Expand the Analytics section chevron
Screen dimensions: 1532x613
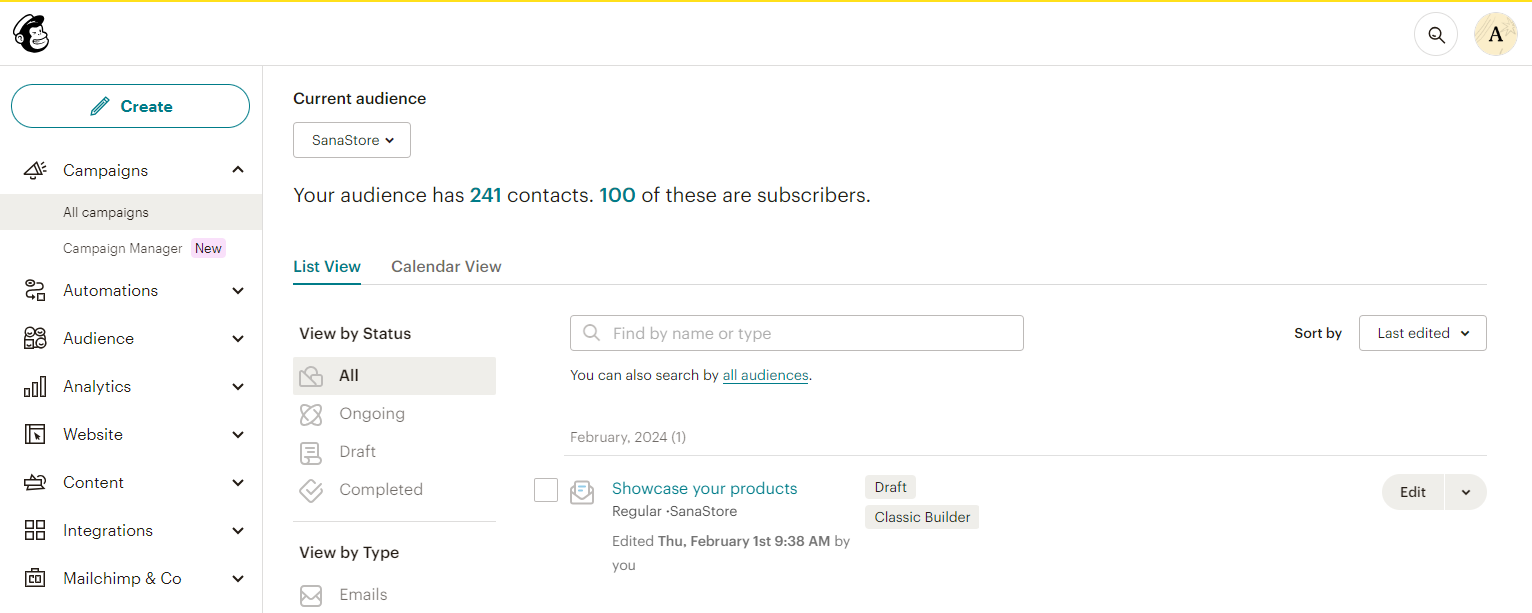click(x=238, y=386)
